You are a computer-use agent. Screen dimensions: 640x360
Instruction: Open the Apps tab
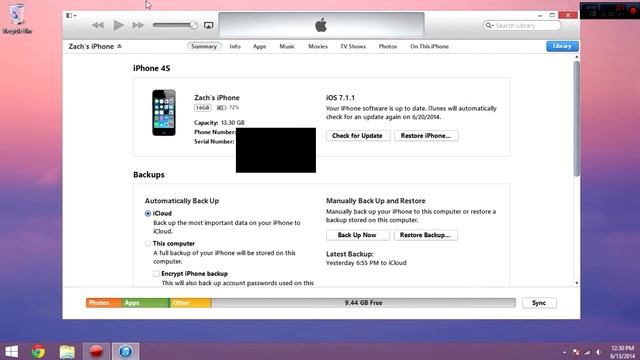pos(259,47)
